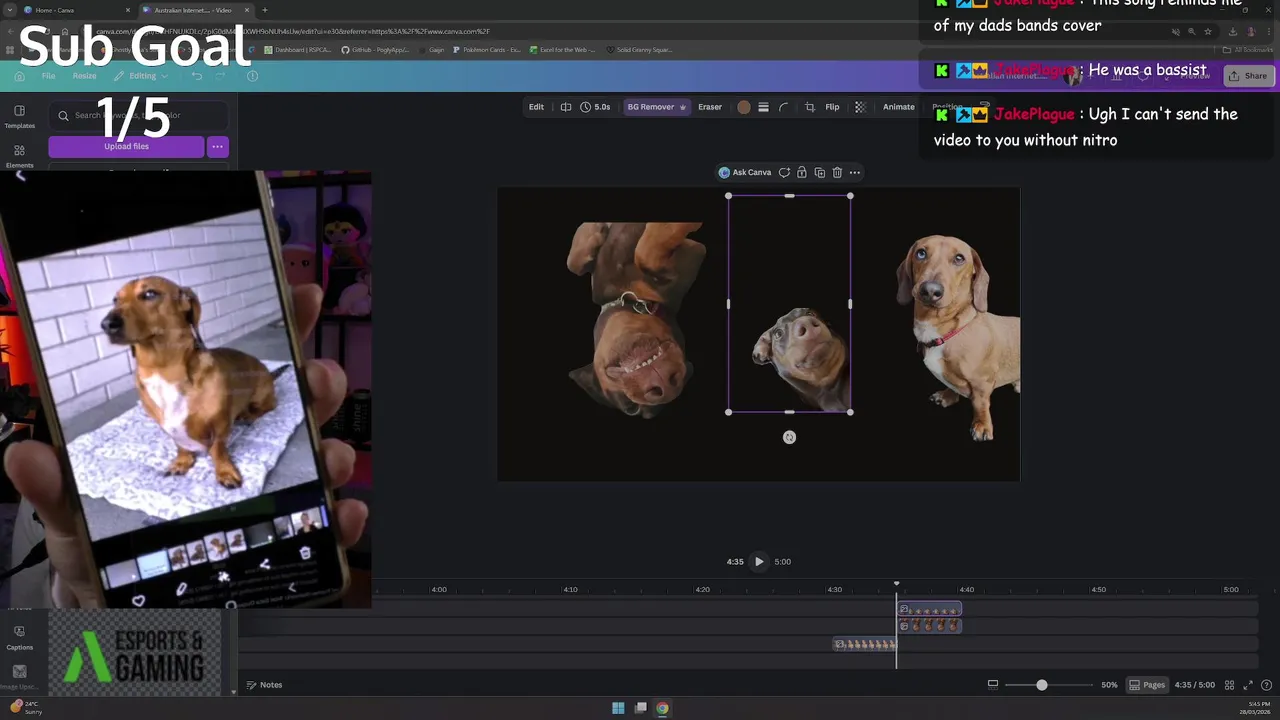The width and height of the screenshot is (1280, 720).
Task: Open the help question mark icon
Action: coord(1265,685)
